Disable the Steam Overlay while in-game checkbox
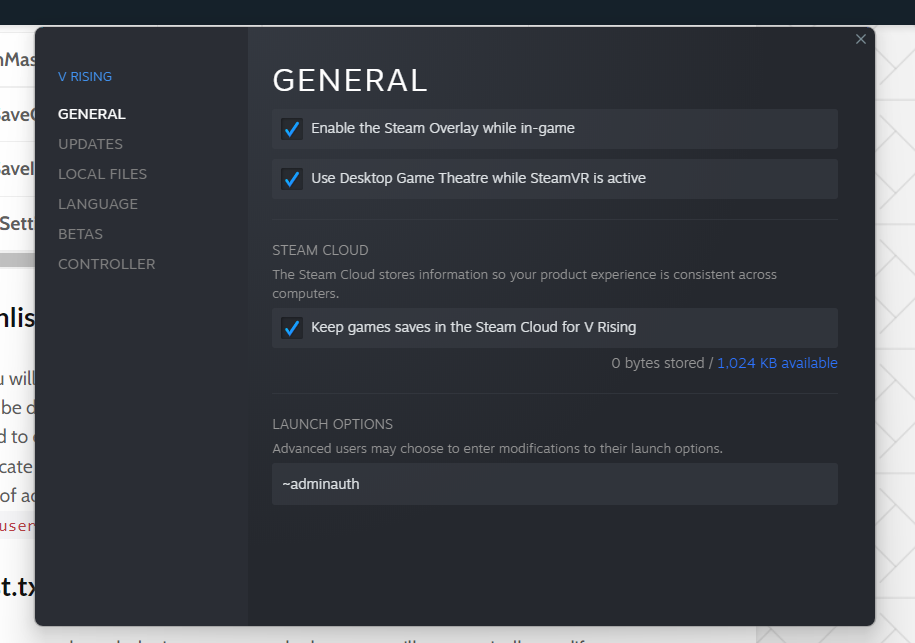Screen dimensions: 915x643 pos(292,128)
